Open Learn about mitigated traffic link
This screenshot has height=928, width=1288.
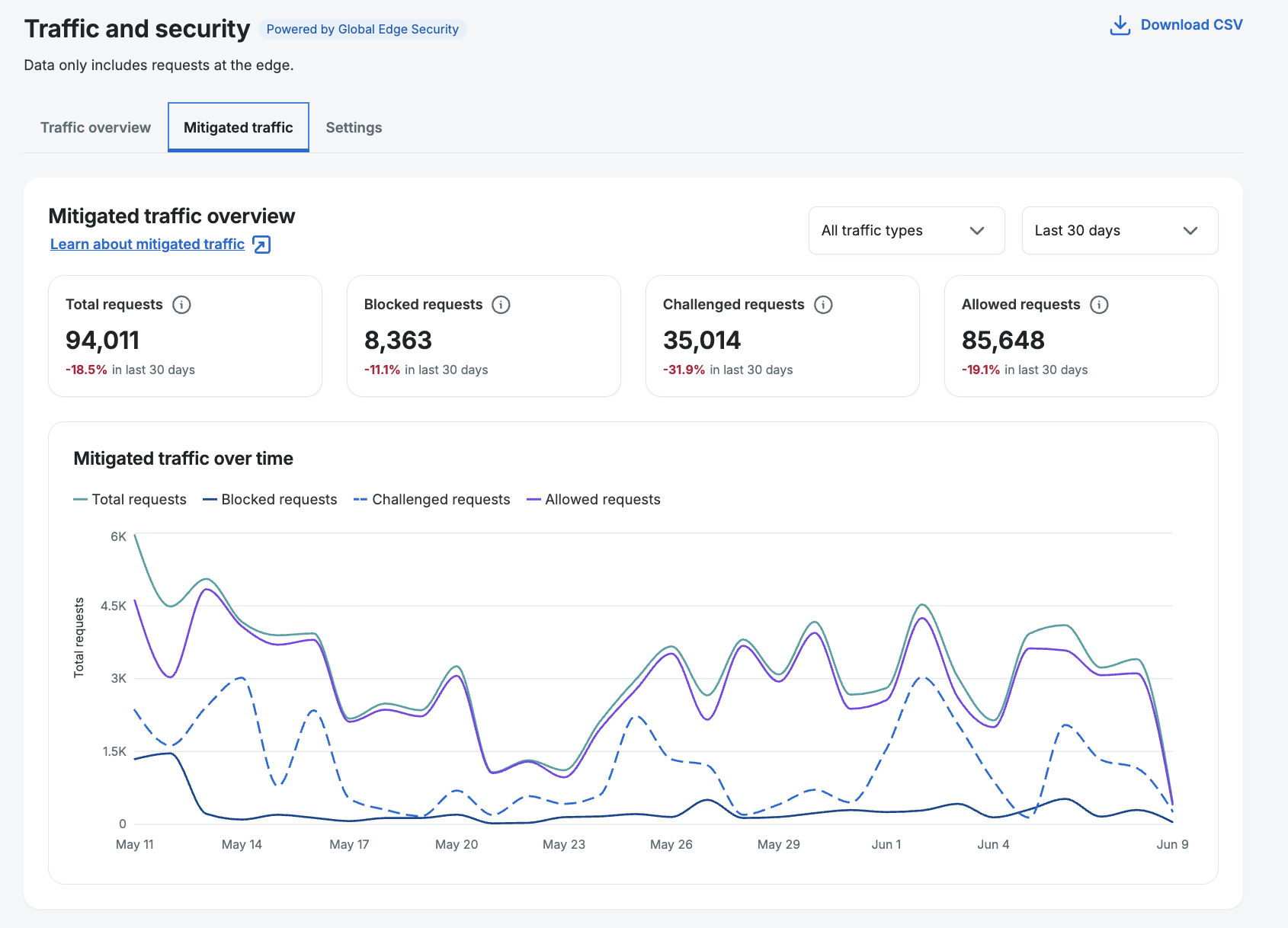(x=148, y=245)
